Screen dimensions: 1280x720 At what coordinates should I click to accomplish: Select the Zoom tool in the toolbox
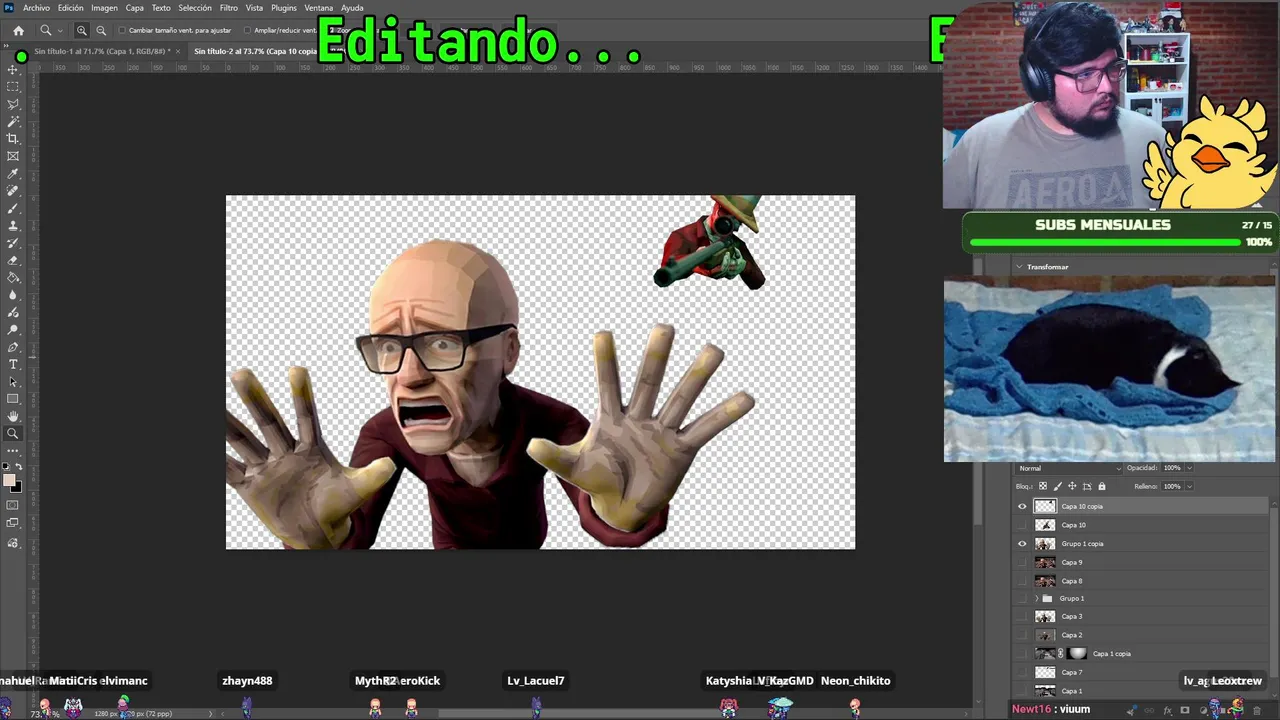coord(13,434)
